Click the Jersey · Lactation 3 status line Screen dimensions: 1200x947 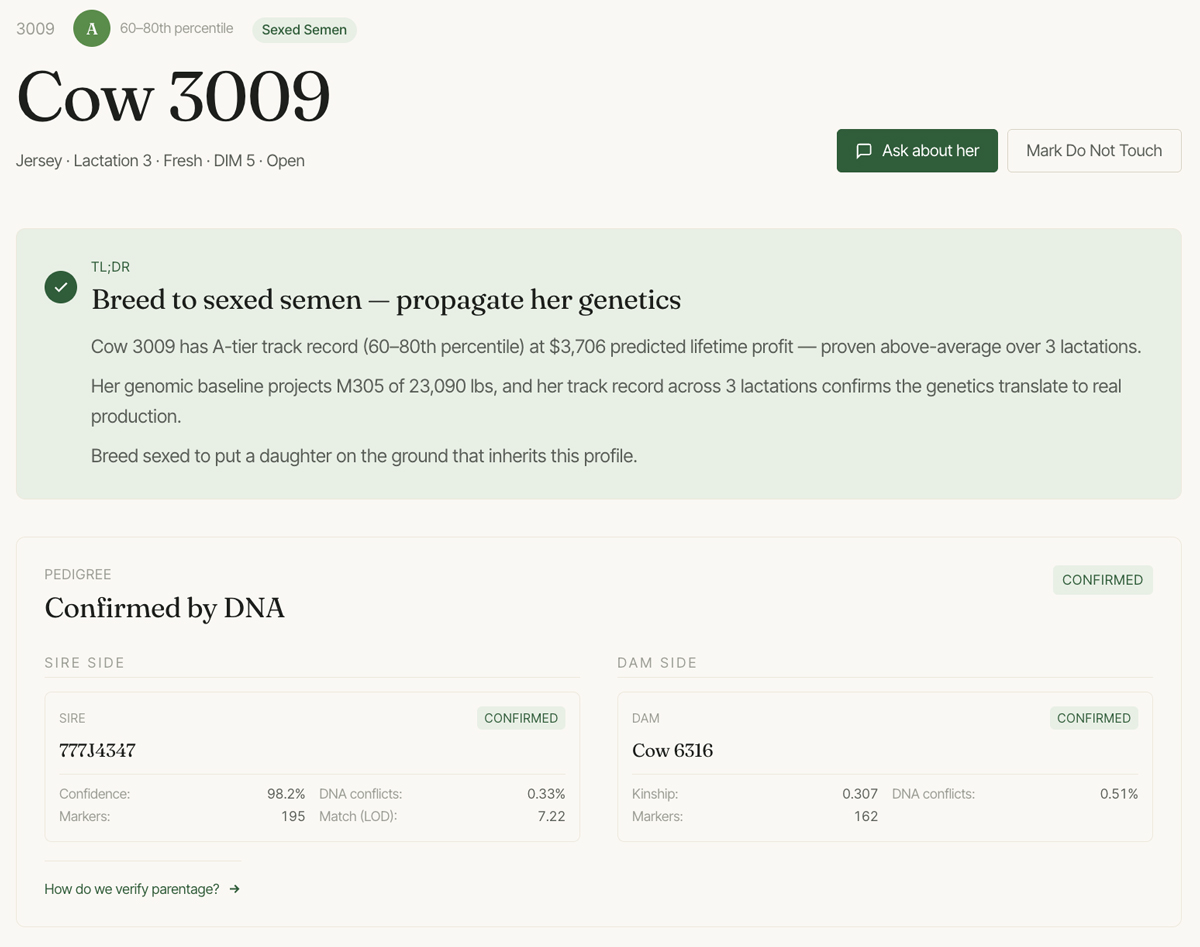click(x=160, y=161)
